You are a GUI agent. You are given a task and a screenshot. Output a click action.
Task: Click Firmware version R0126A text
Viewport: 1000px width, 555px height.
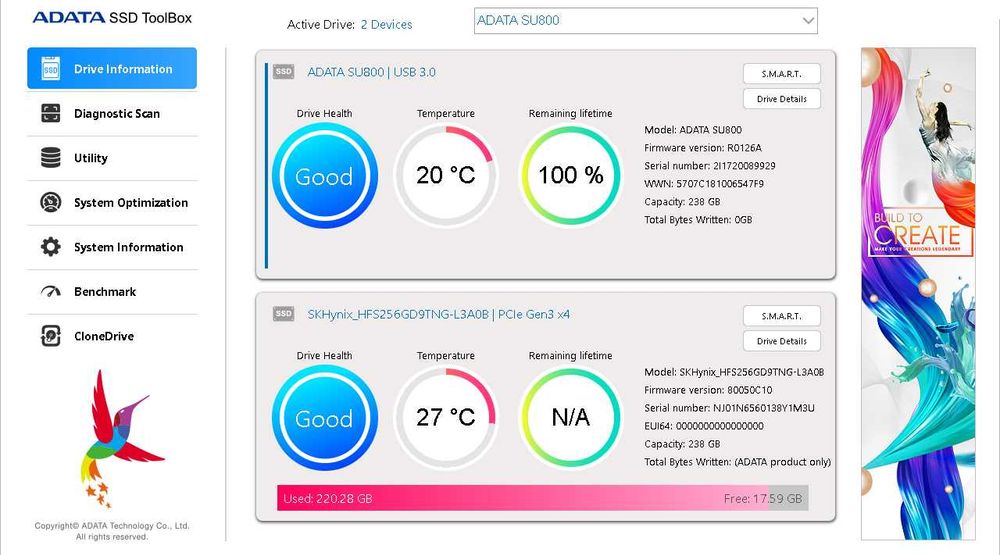[703, 148]
